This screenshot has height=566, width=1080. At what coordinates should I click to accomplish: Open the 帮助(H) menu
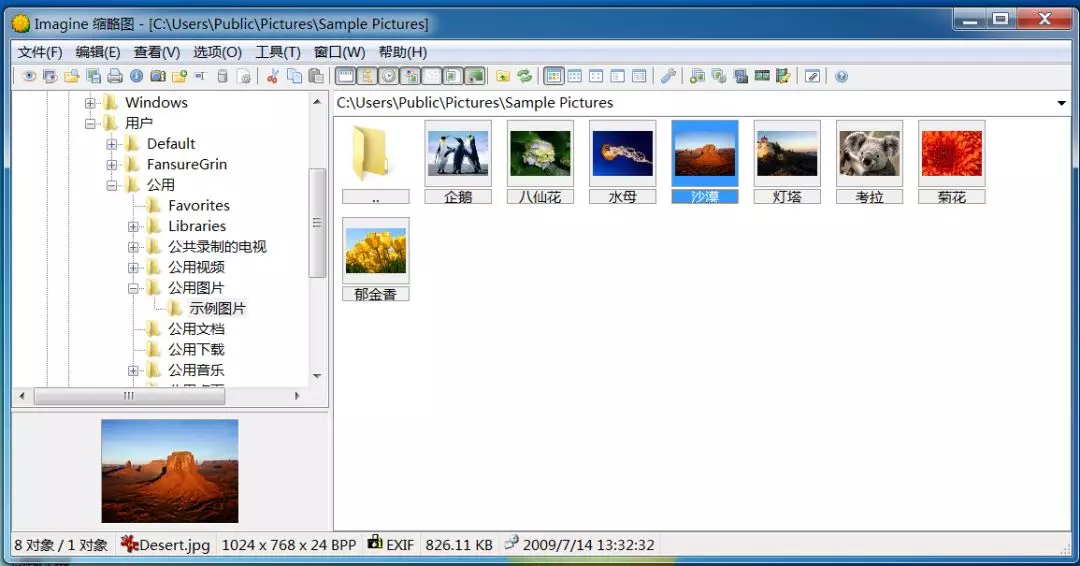coord(403,52)
